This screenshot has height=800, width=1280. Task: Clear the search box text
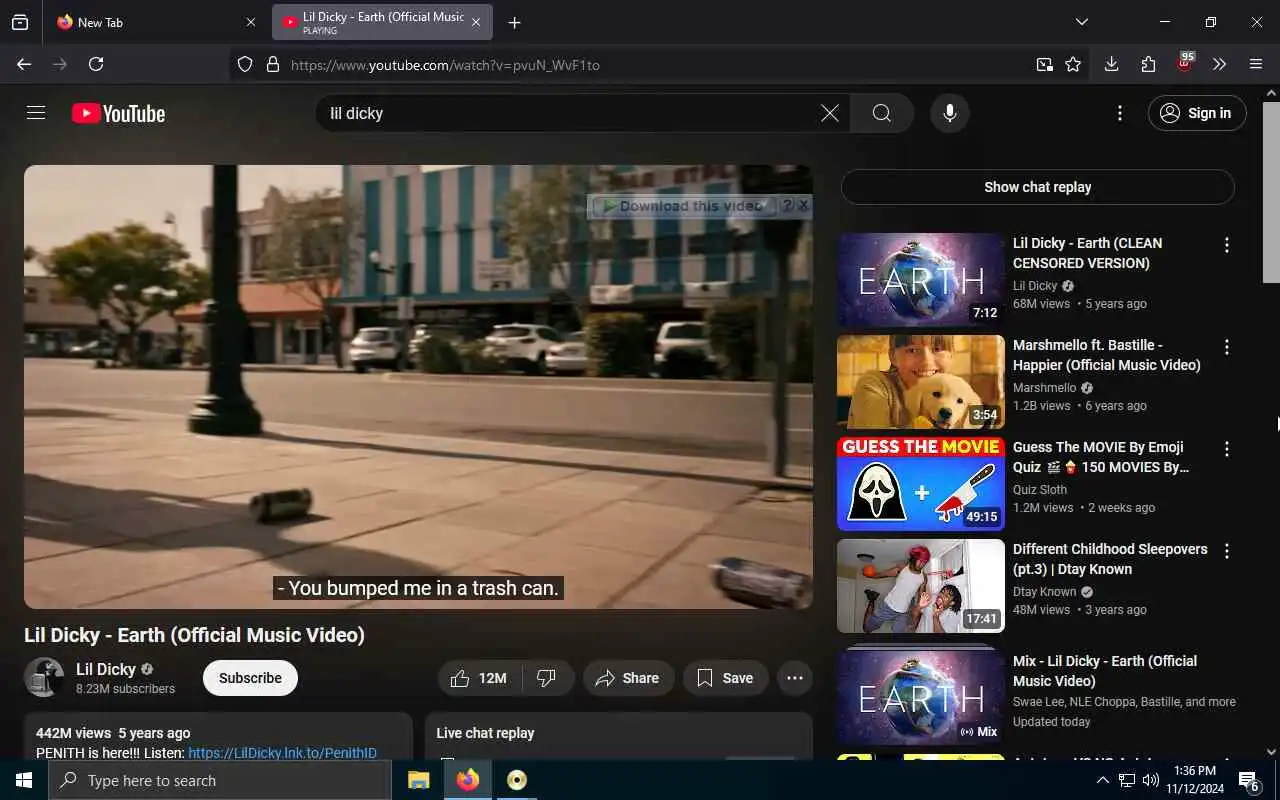[829, 113]
